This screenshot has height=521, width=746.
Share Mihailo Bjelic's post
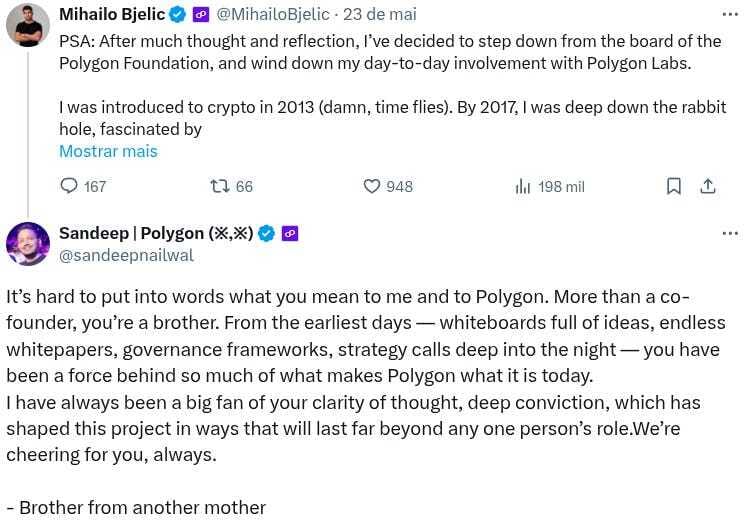click(x=707, y=186)
